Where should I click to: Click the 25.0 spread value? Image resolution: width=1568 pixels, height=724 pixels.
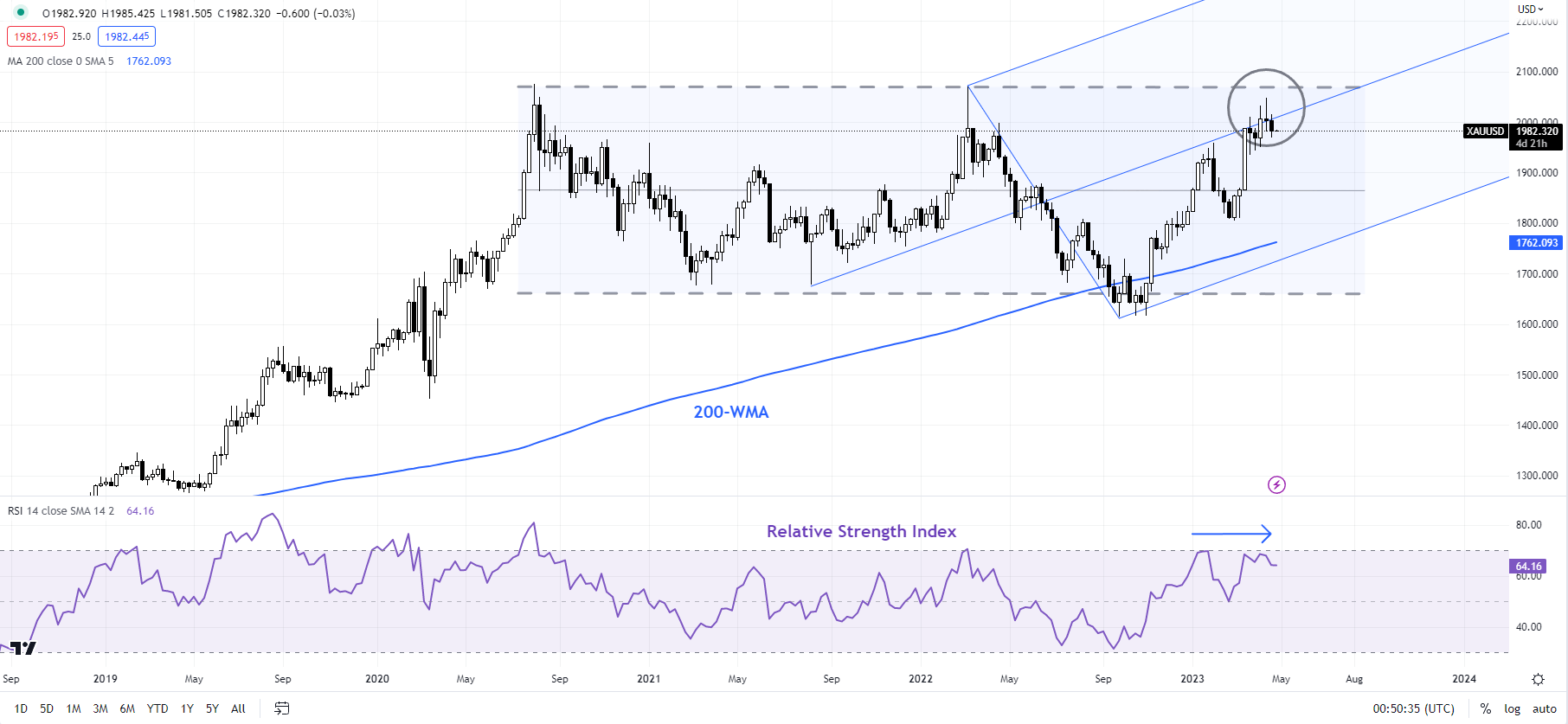click(x=81, y=36)
